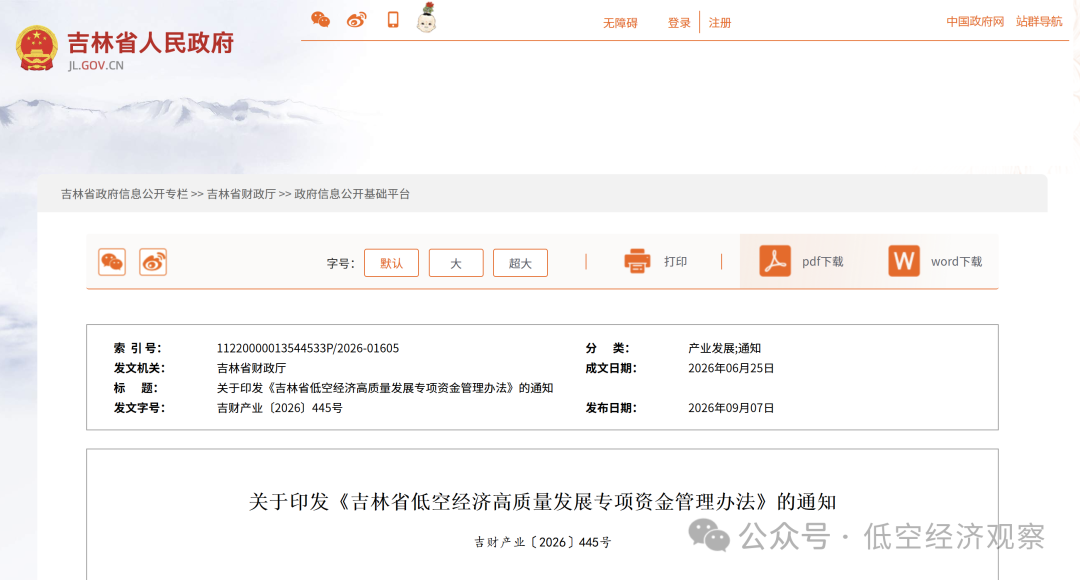
Task: Click the WeChat icon in top header
Action: 320,20
